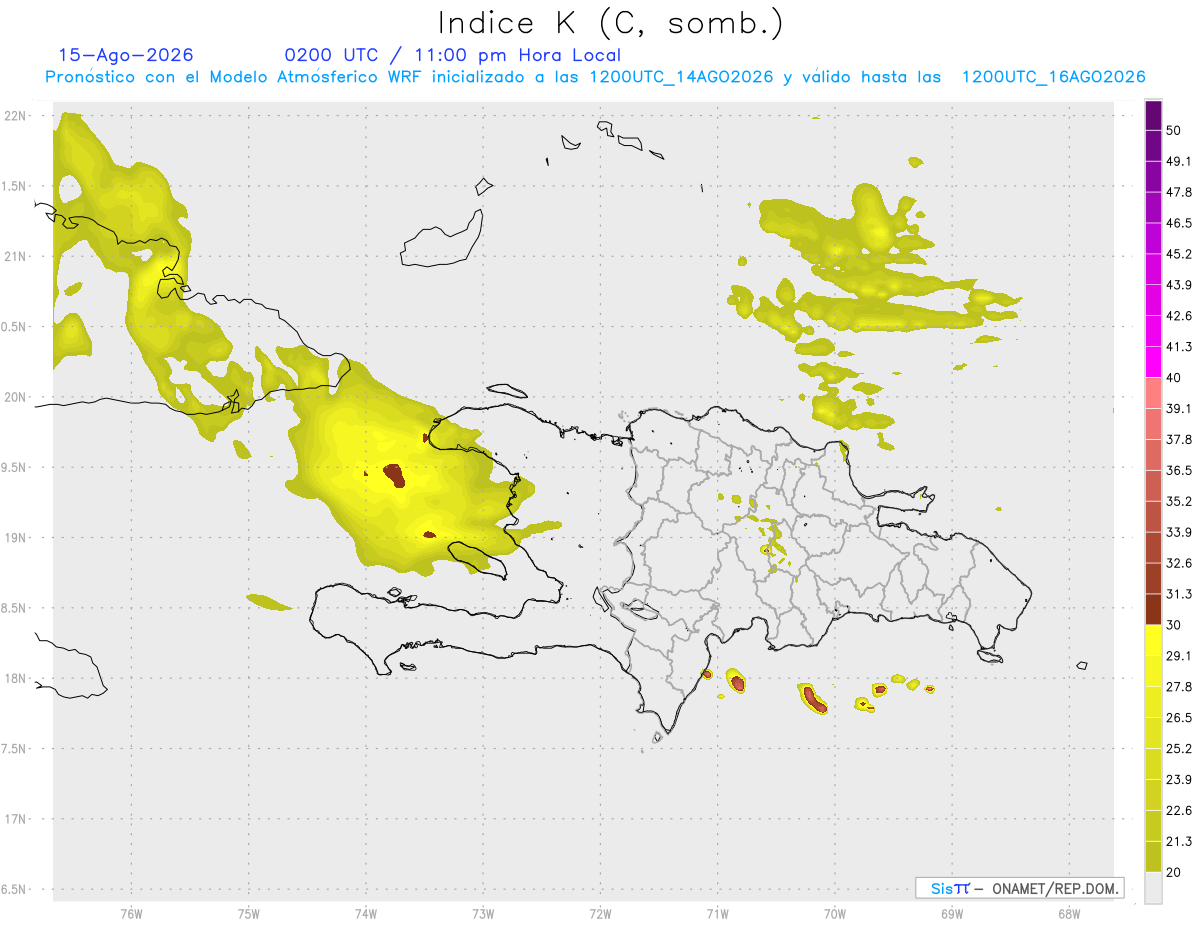Screen dimensions: 1200x927
Task: Click the colorbar value "37.8"
Action: point(1178,439)
